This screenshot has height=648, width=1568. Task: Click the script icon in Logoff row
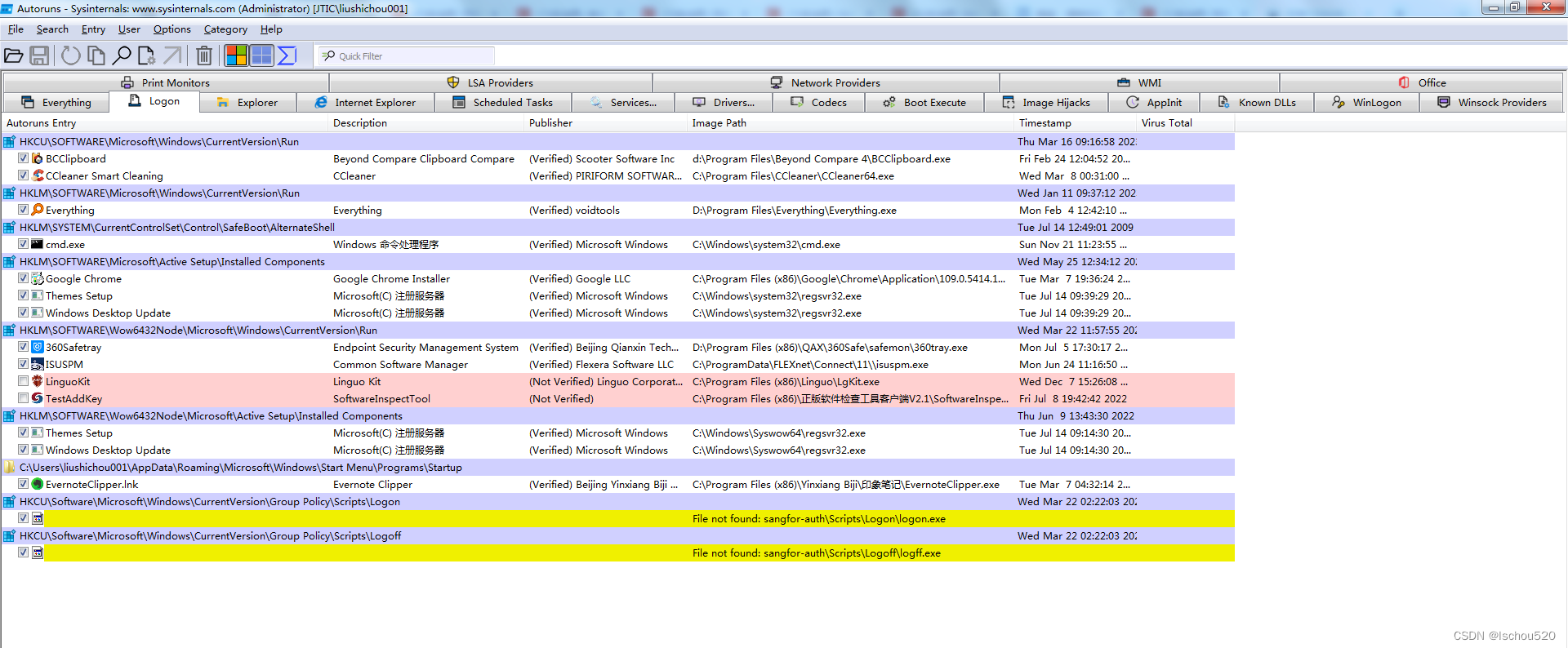(38, 553)
